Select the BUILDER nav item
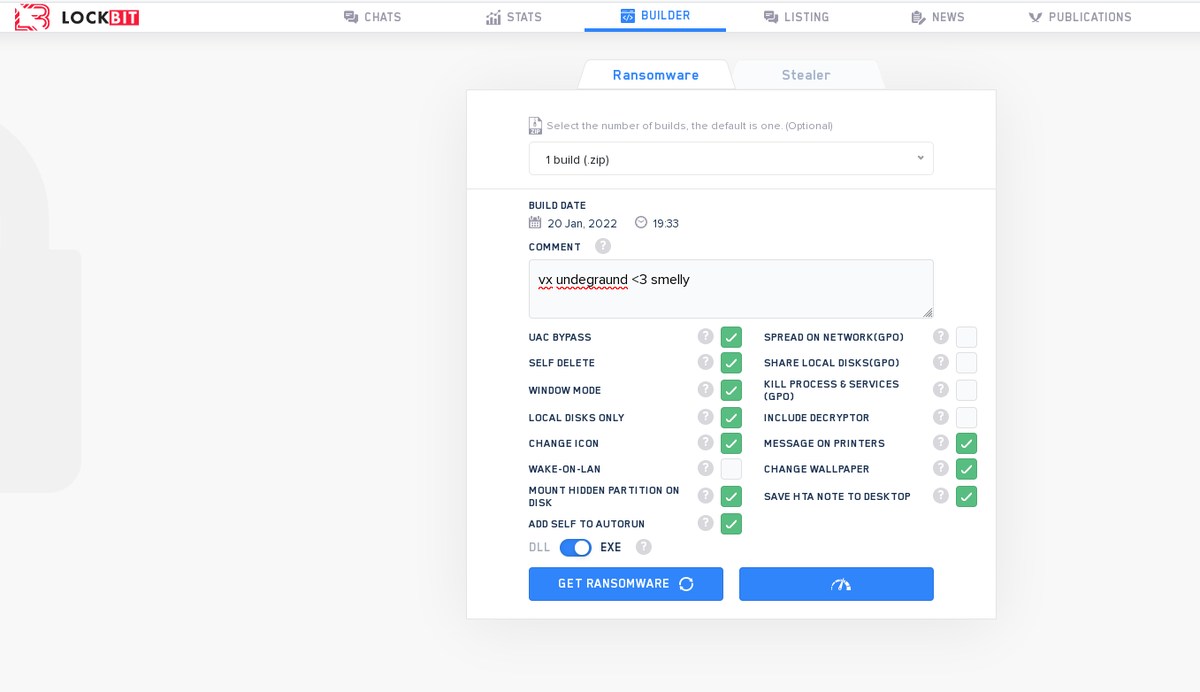Viewport: 1200px width, 692px height. point(655,16)
